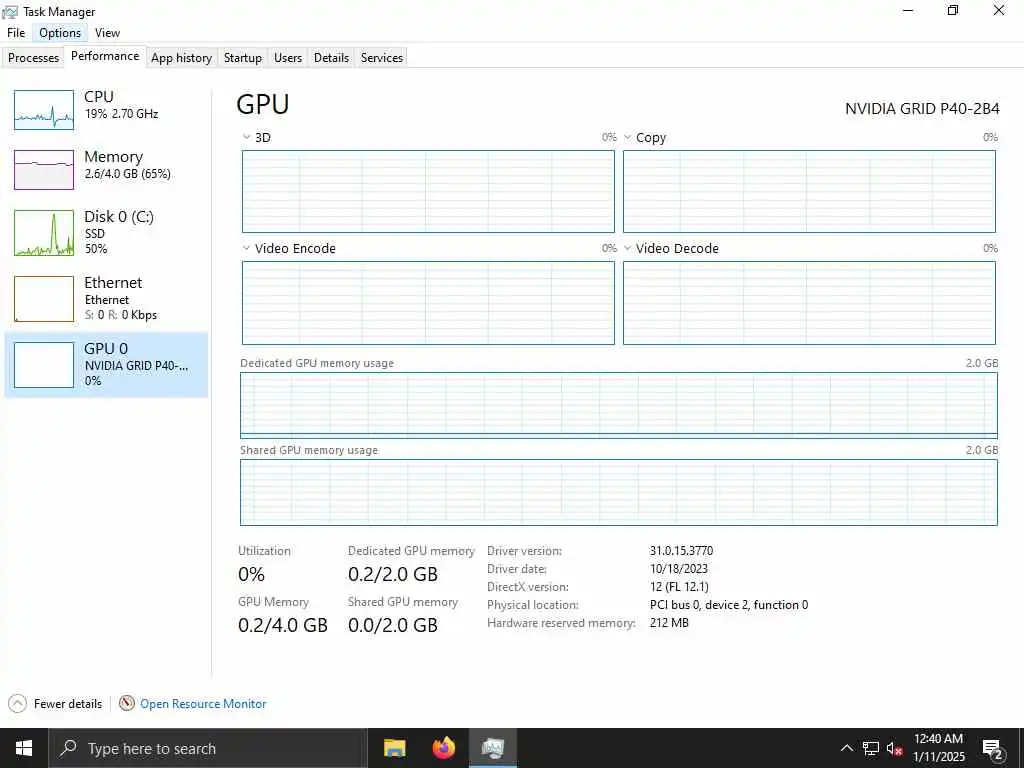Click the 212 MB hardware reserved value

tap(669, 623)
